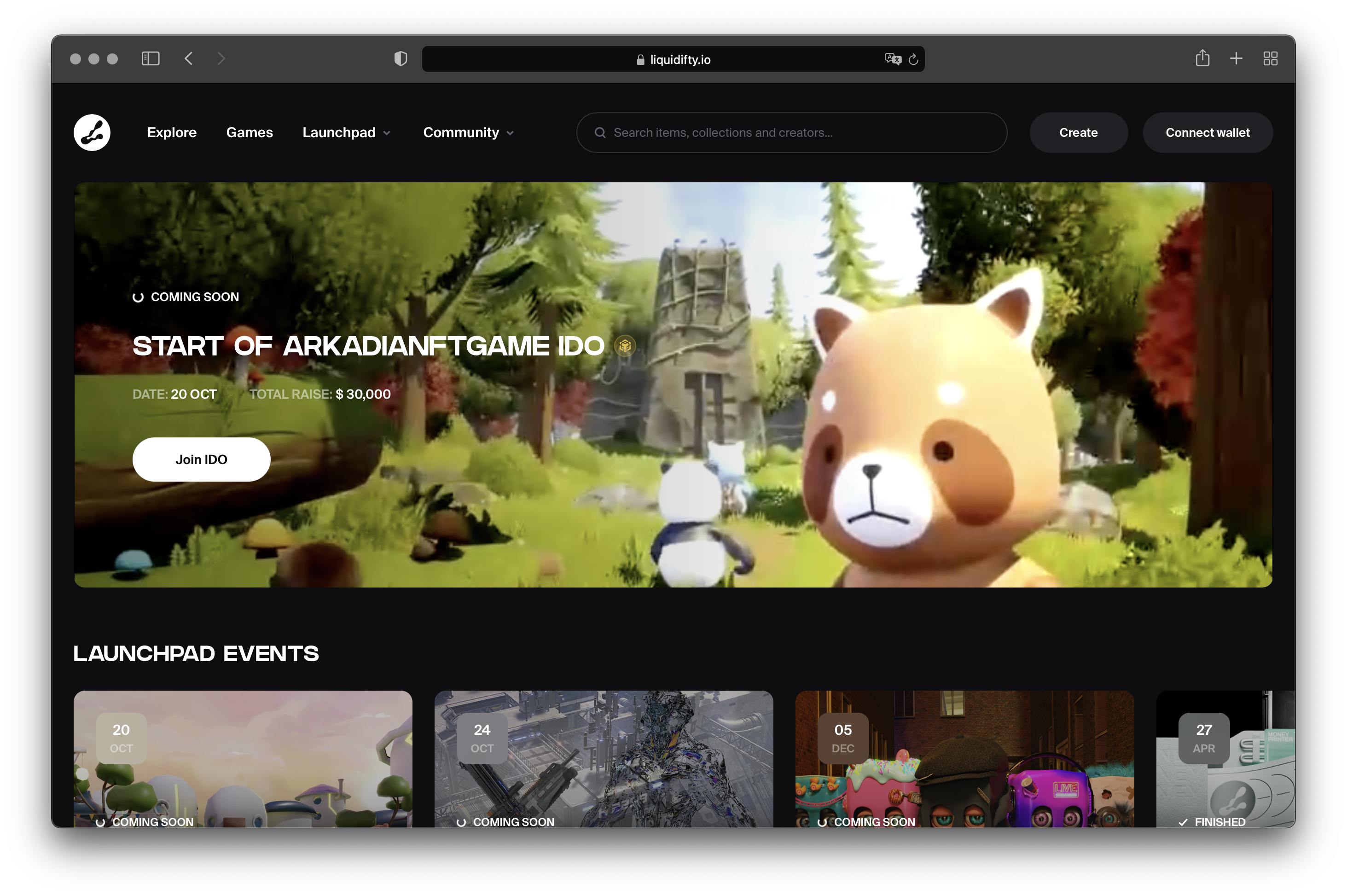Click the START OF ARKADIANFTGAME IDO heading
This screenshot has width=1347, height=896.
368,346
